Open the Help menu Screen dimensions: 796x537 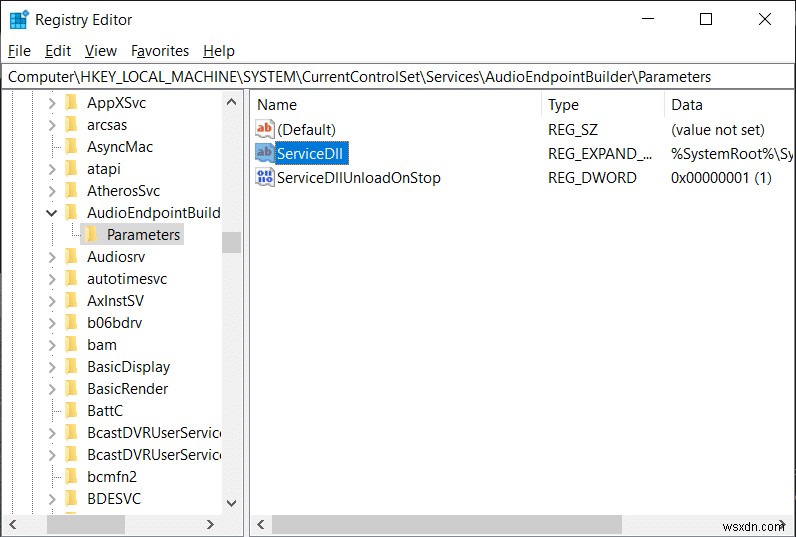click(219, 51)
